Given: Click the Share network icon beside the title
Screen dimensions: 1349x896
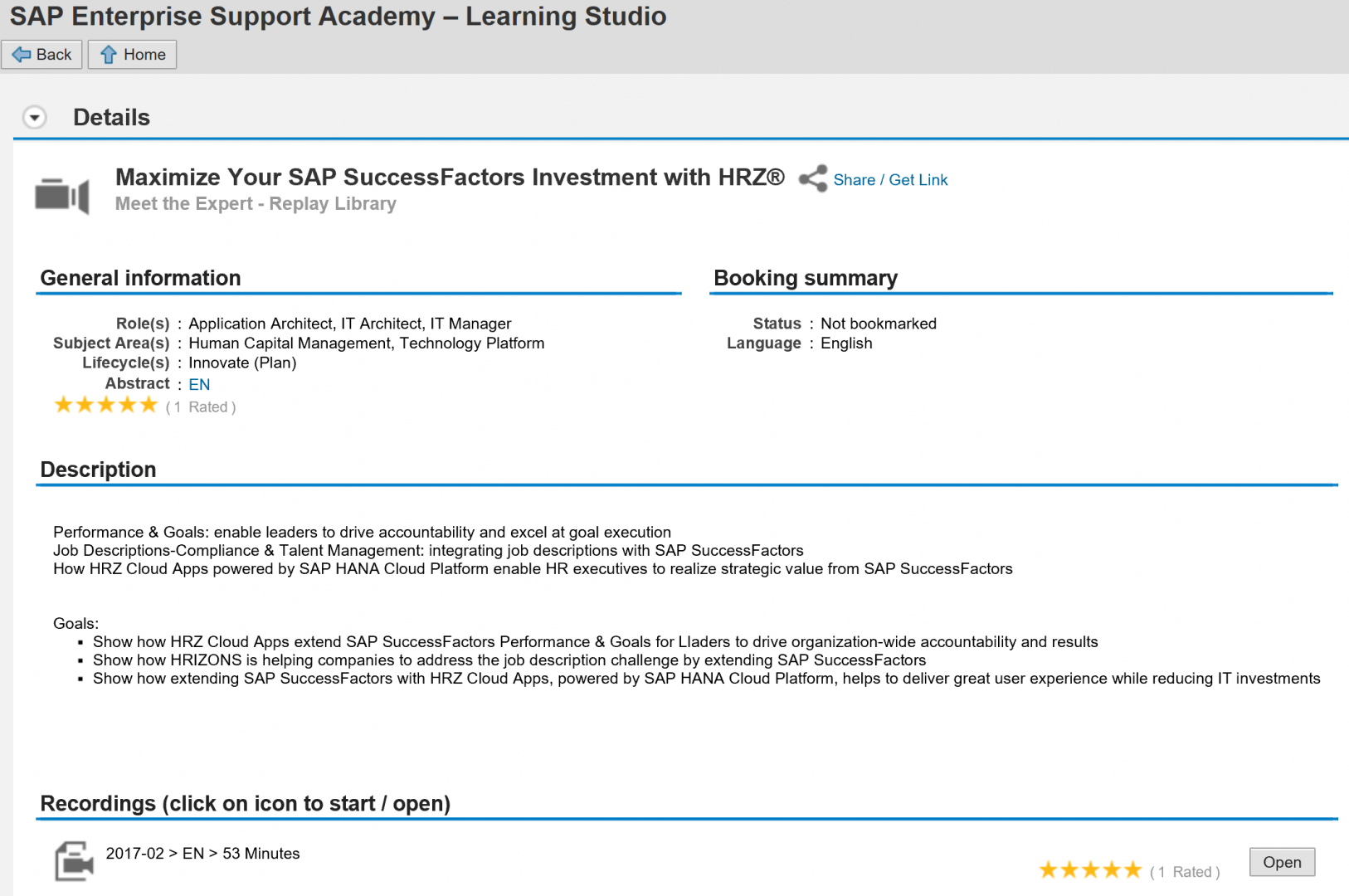Looking at the screenshot, I should pyautogui.click(x=811, y=178).
